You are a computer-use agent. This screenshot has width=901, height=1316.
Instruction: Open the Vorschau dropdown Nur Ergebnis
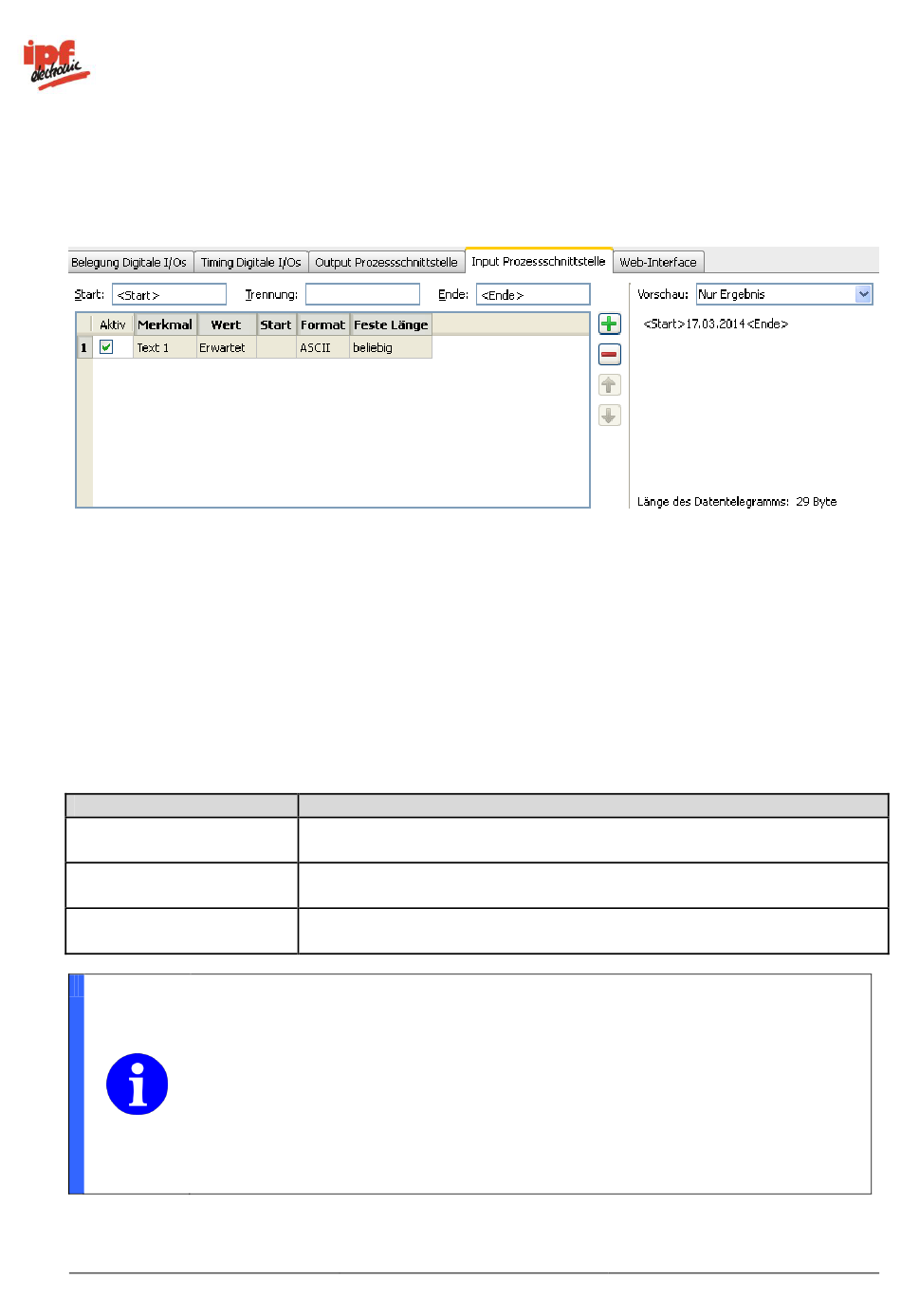(x=783, y=294)
